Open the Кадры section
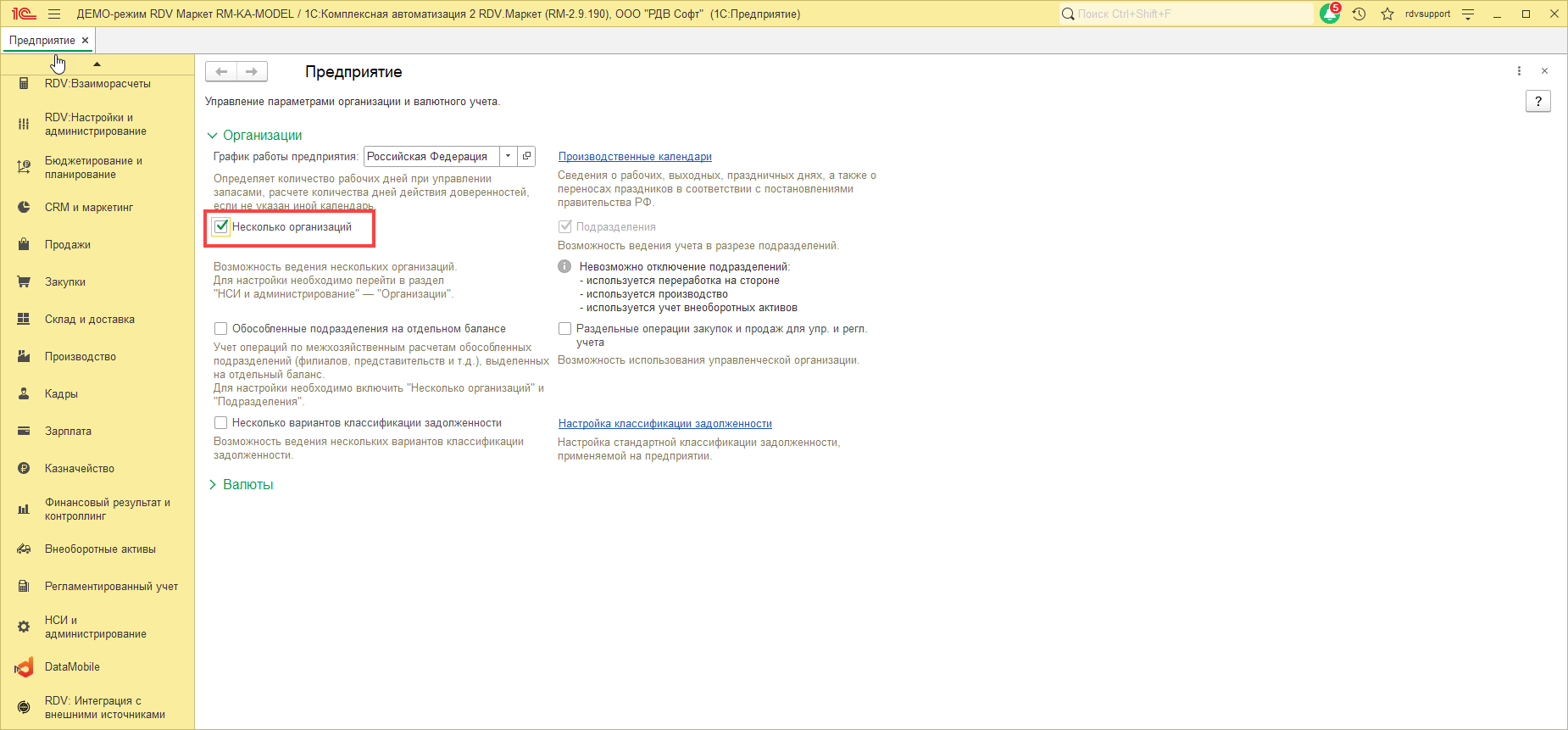The image size is (1568, 730). tap(61, 393)
